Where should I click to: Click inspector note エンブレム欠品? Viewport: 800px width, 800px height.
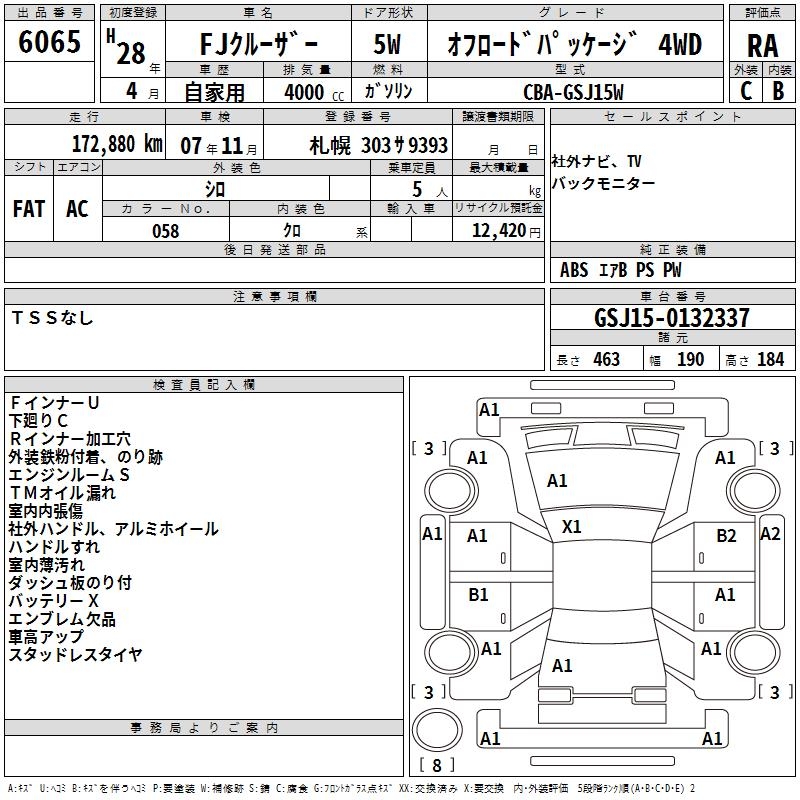62,619
